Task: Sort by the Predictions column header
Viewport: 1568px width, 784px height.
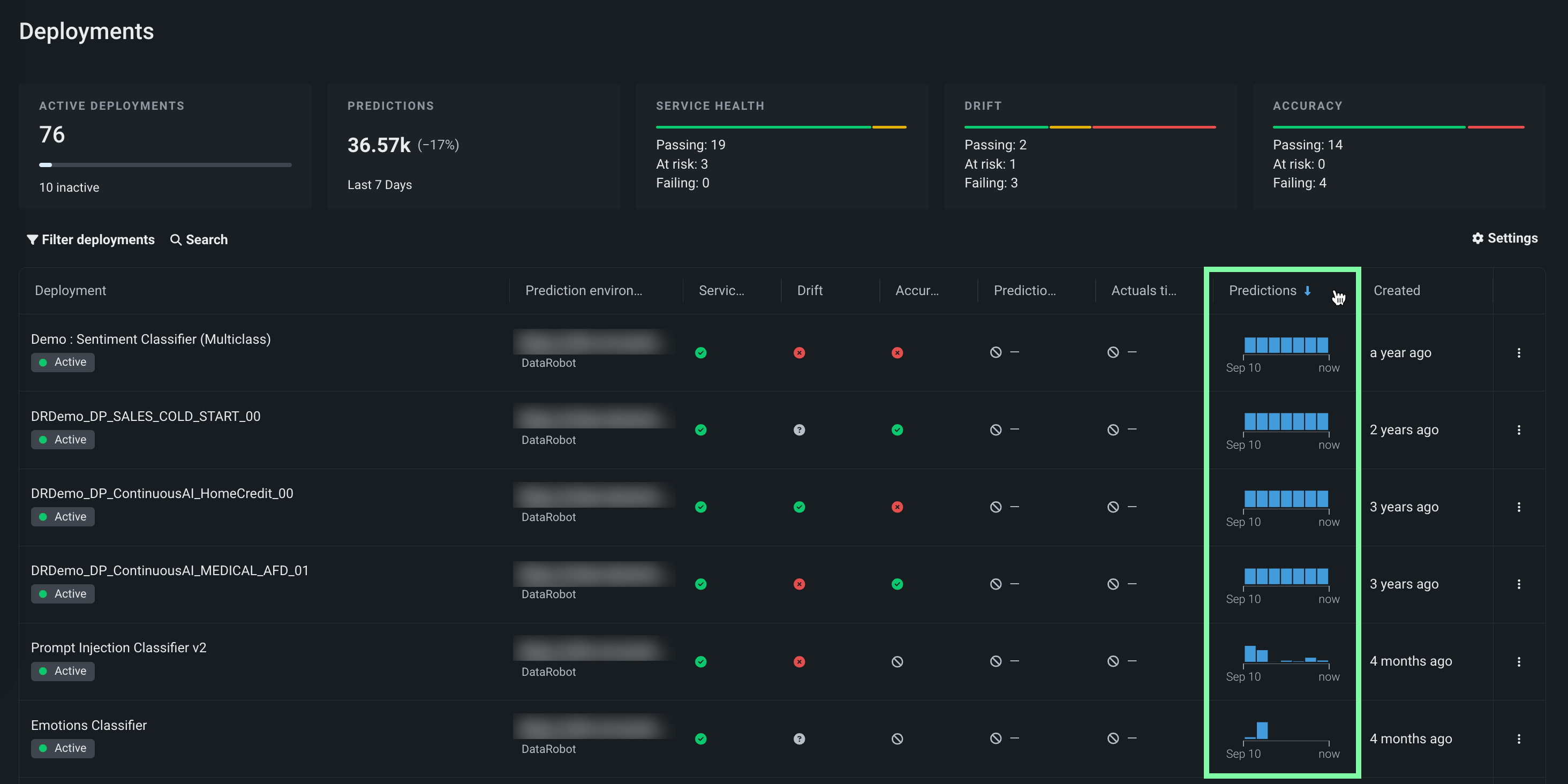Action: point(1262,290)
